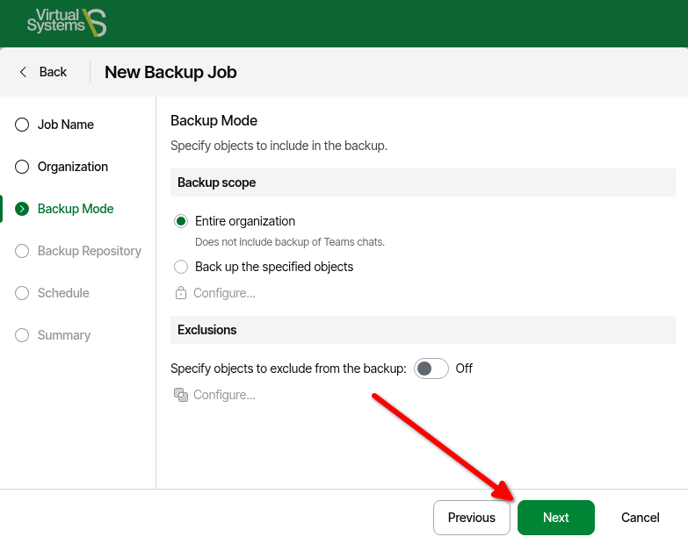Go to the Job Name step

[65, 125]
